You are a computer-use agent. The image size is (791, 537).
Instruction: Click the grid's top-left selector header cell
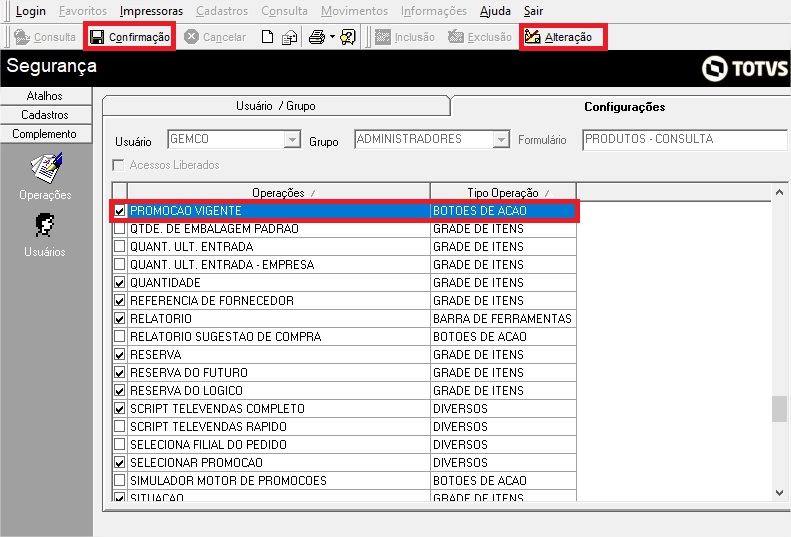click(x=120, y=192)
